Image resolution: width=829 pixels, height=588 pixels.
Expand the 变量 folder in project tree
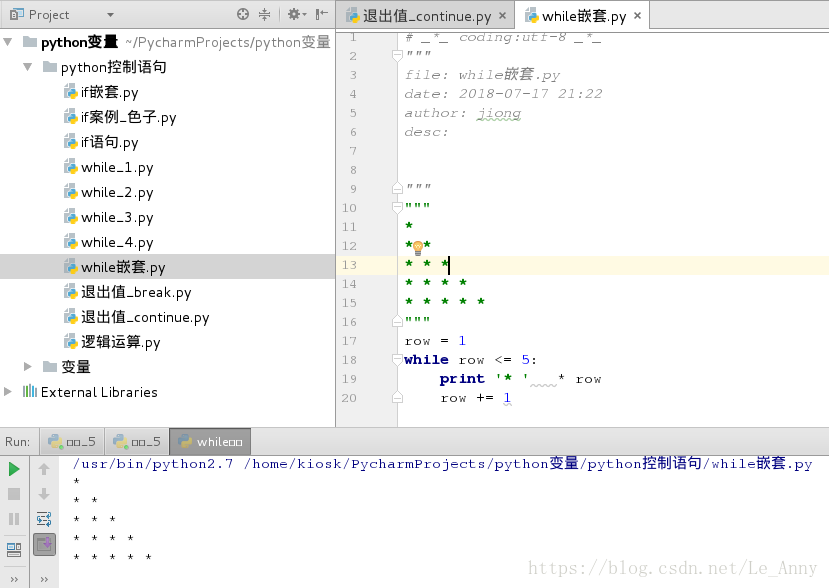click(28, 368)
